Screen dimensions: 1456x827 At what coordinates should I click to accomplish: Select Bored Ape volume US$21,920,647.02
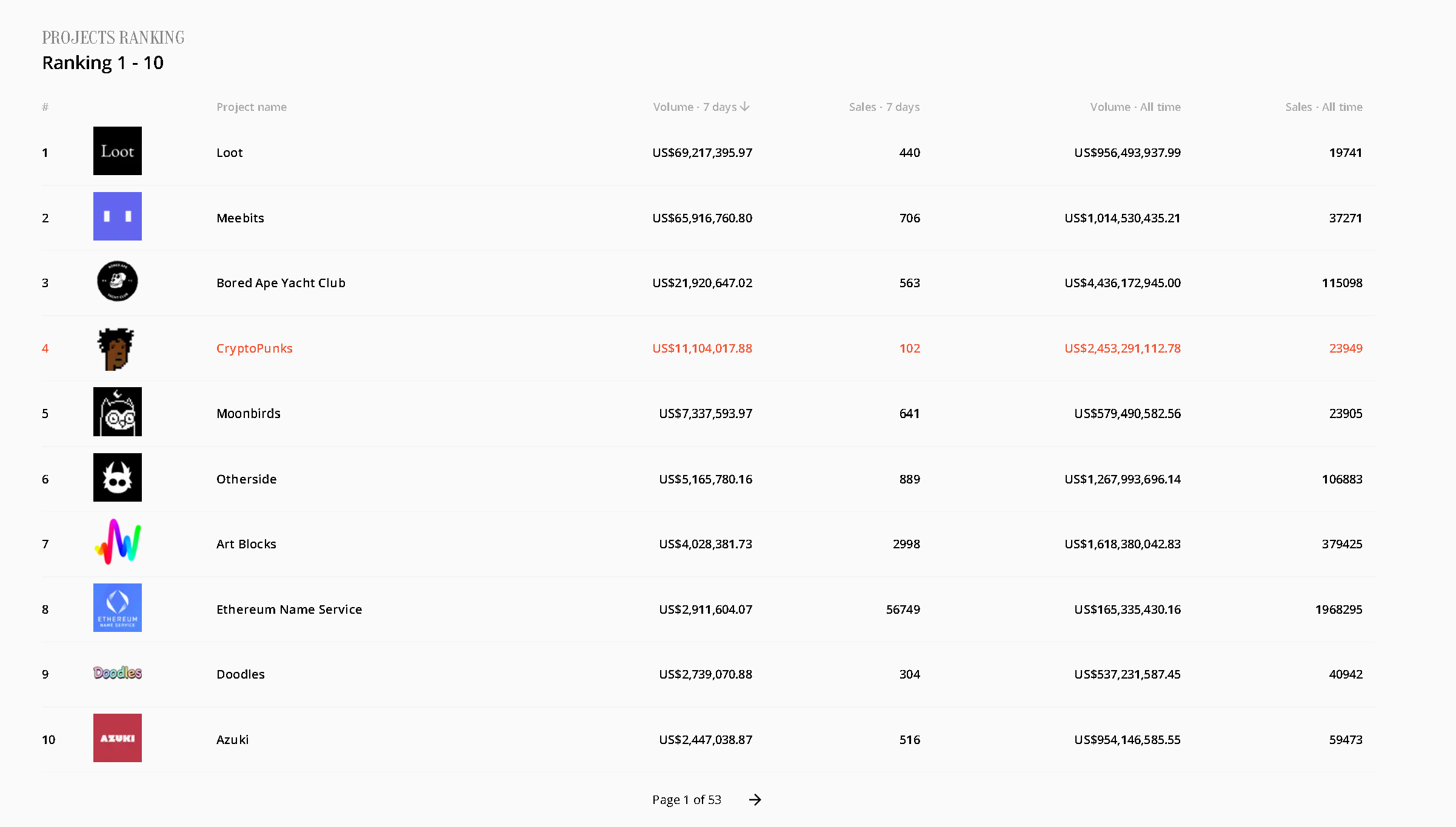click(x=703, y=283)
